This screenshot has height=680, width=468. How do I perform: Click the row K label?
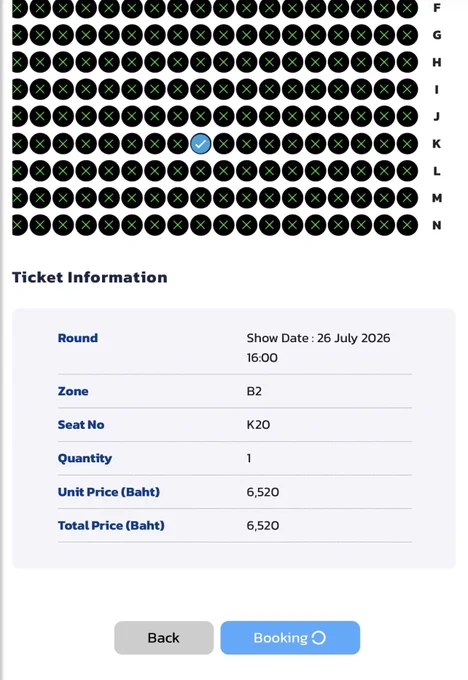coord(436,144)
